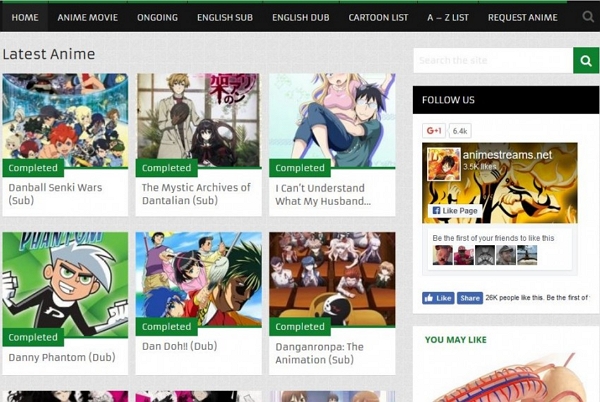Open Dan Doh!! cover image
The height and width of the screenshot is (402, 600).
click(x=199, y=279)
